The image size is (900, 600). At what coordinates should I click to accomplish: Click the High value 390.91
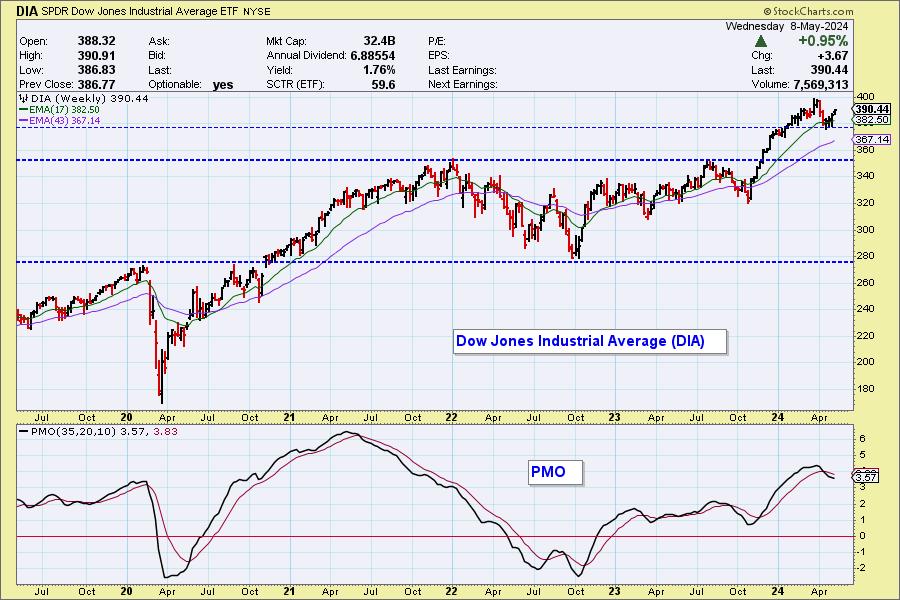point(96,55)
